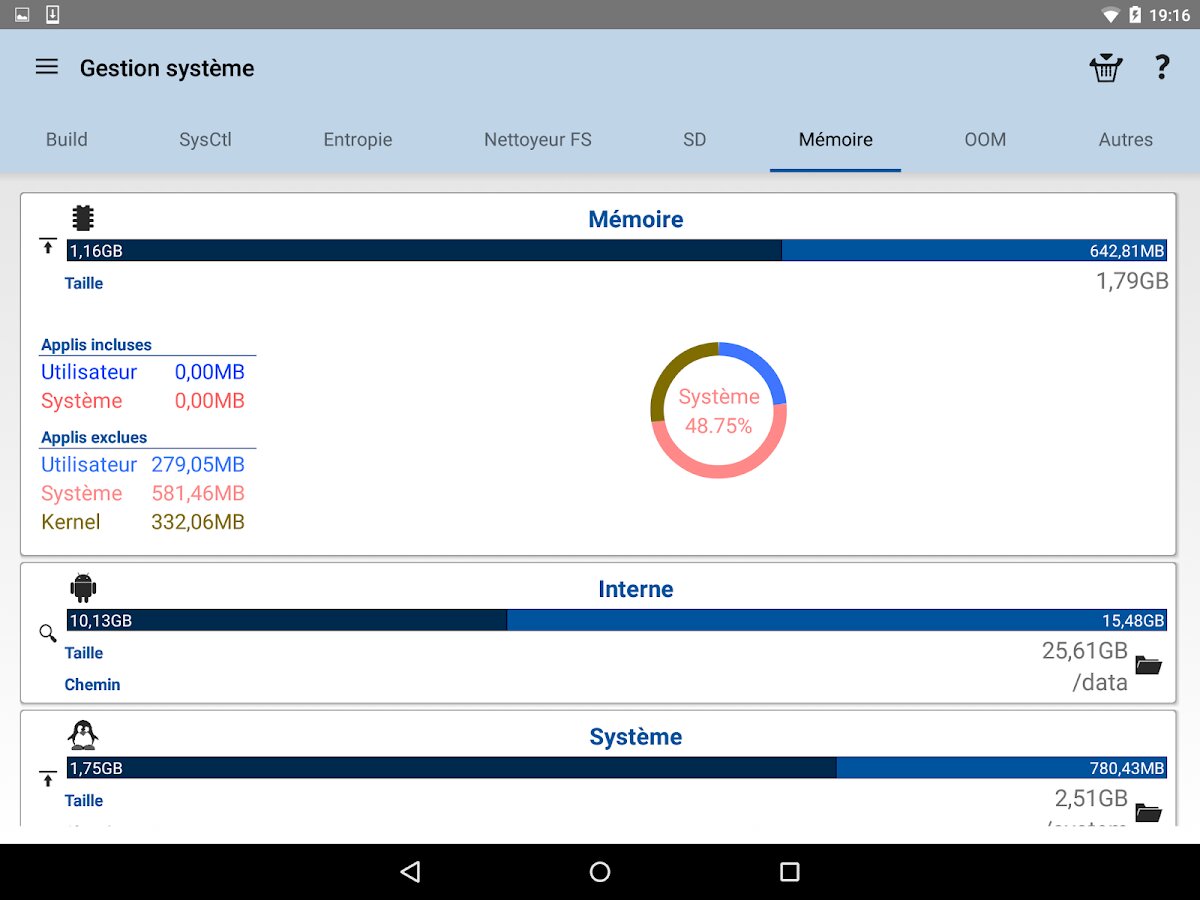Go to the Autres tab

(1126, 140)
